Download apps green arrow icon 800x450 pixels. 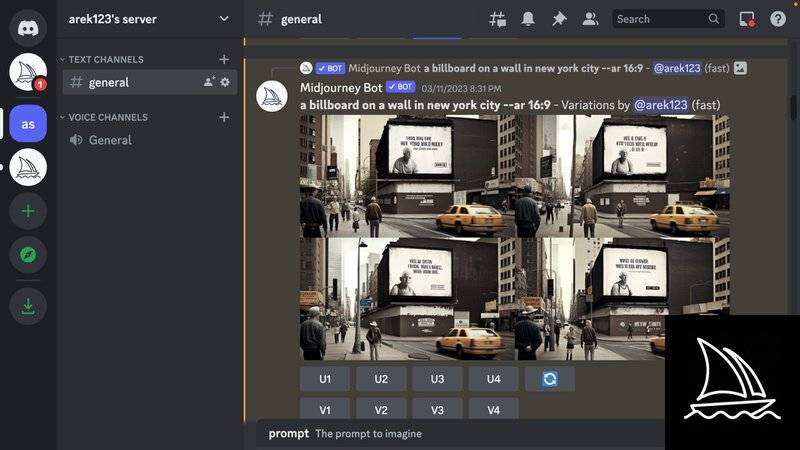[x=28, y=306]
